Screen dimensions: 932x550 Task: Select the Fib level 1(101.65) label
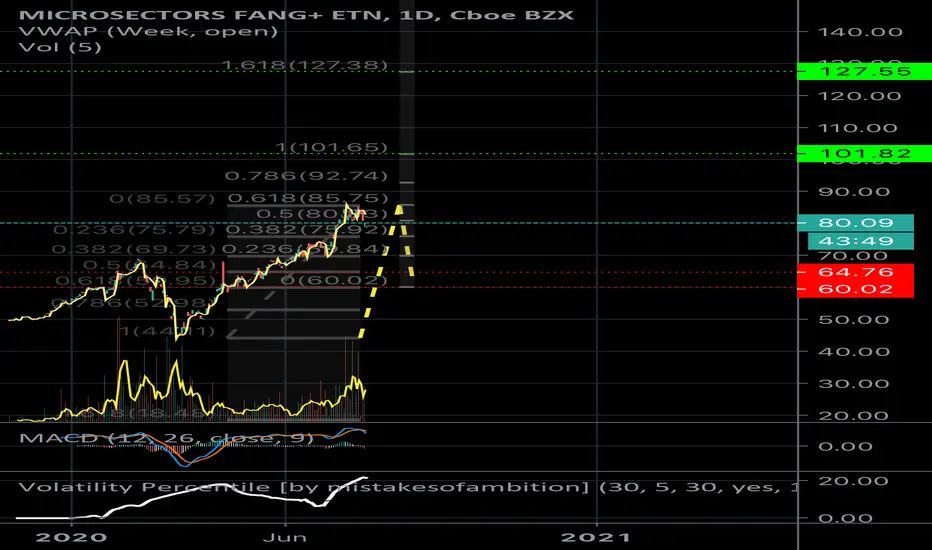pos(332,147)
